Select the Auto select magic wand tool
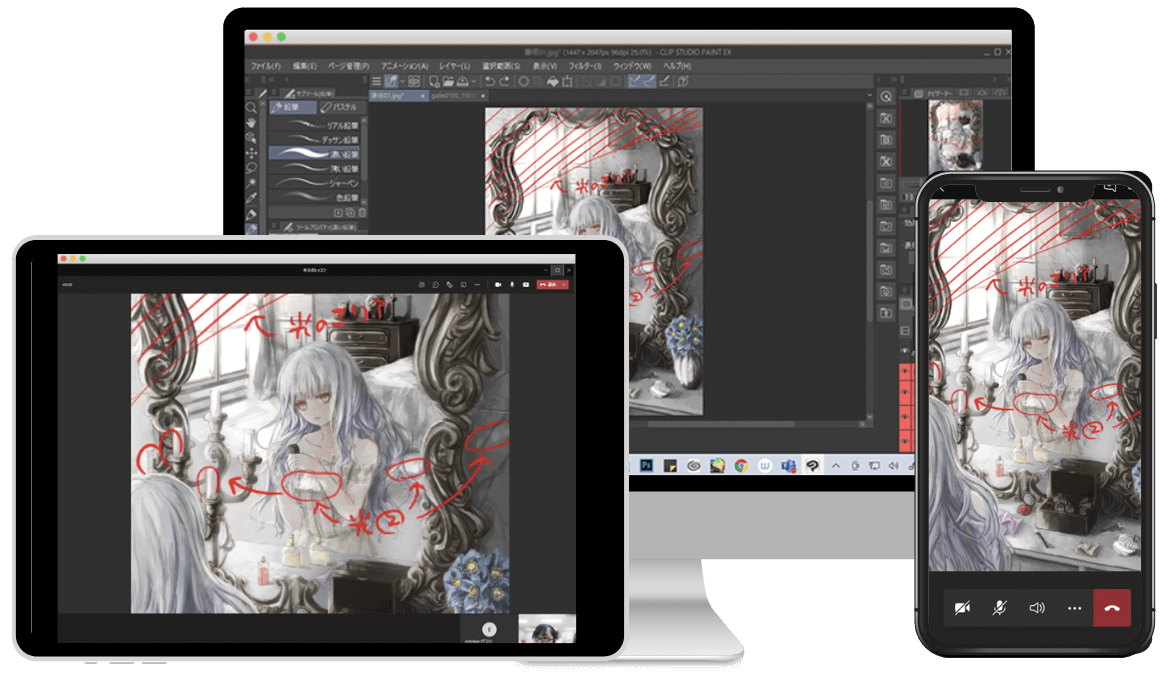Image resolution: width=1168 pixels, height=674 pixels. click(x=251, y=182)
